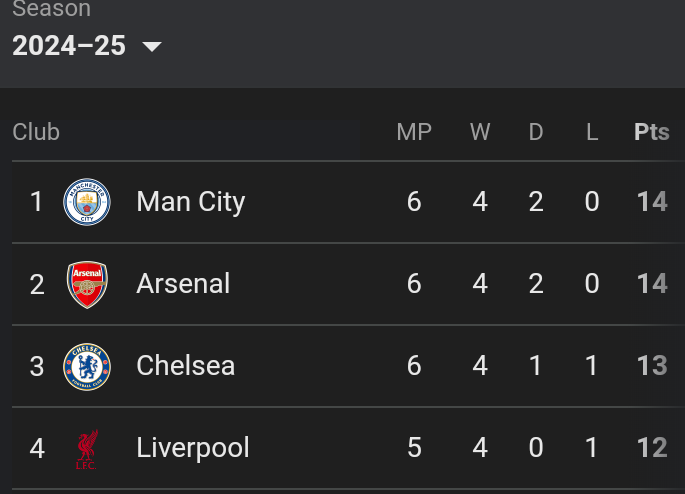Viewport: 685px width, 494px height.
Task: Click the Club column header
Action: point(36,132)
